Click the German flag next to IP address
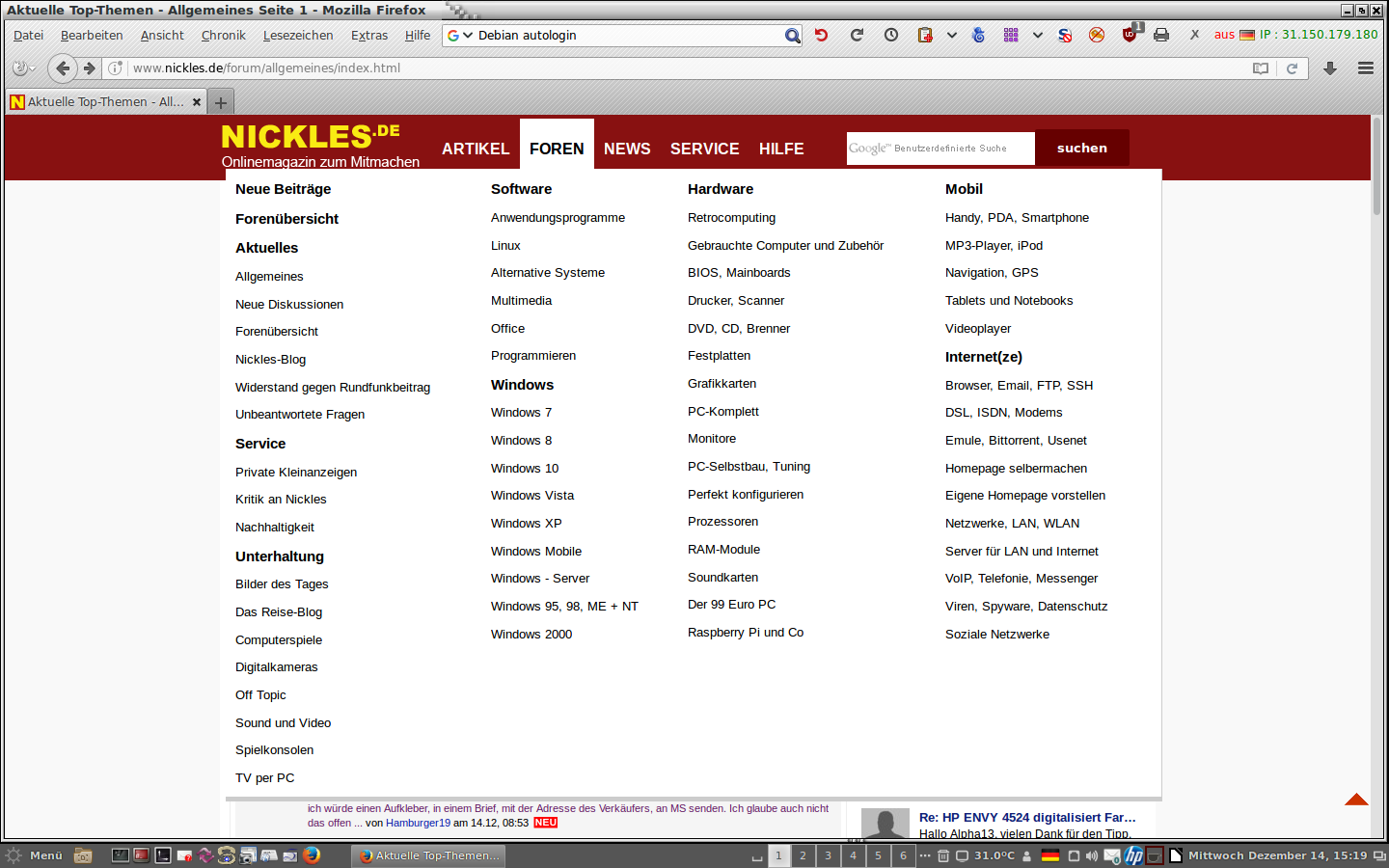The height and width of the screenshot is (868, 1389). click(x=1247, y=35)
